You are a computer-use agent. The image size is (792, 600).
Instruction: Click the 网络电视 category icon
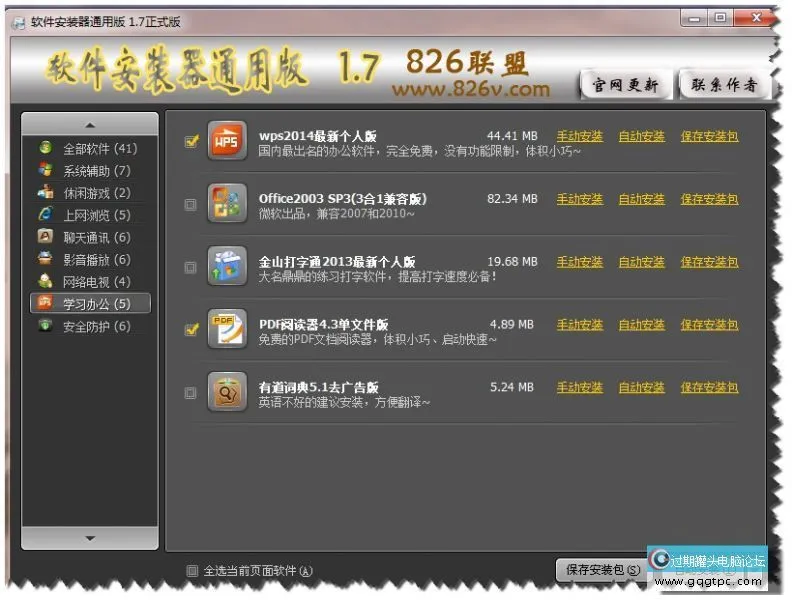pyautogui.click(x=45, y=281)
